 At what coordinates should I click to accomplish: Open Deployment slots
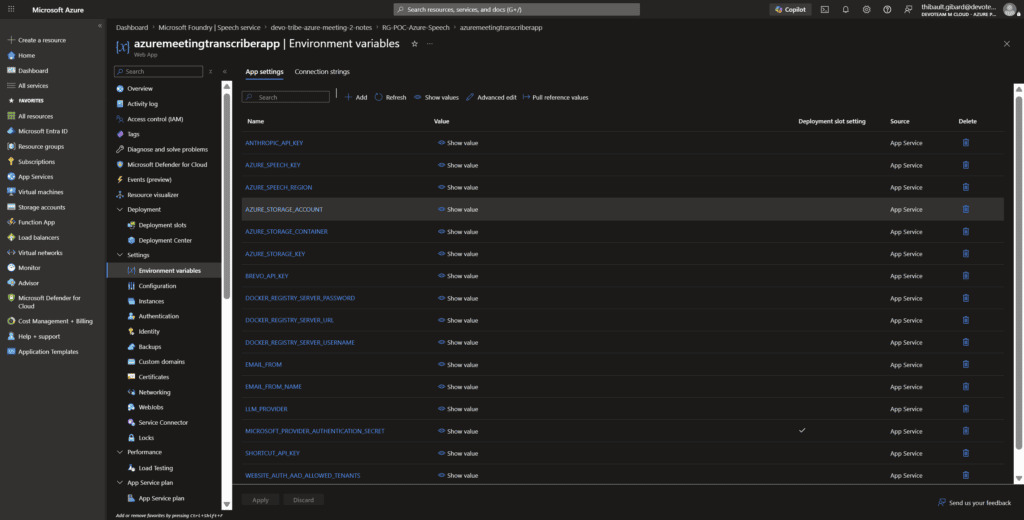coord(162,225)
